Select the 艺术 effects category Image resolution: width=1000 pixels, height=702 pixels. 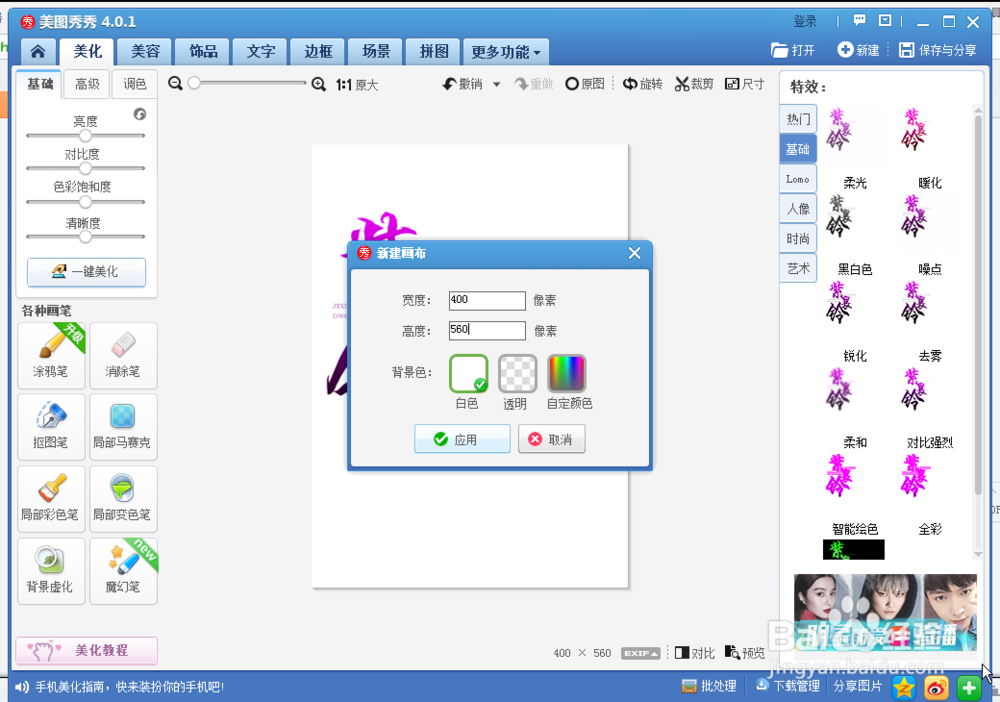point(798,268)
